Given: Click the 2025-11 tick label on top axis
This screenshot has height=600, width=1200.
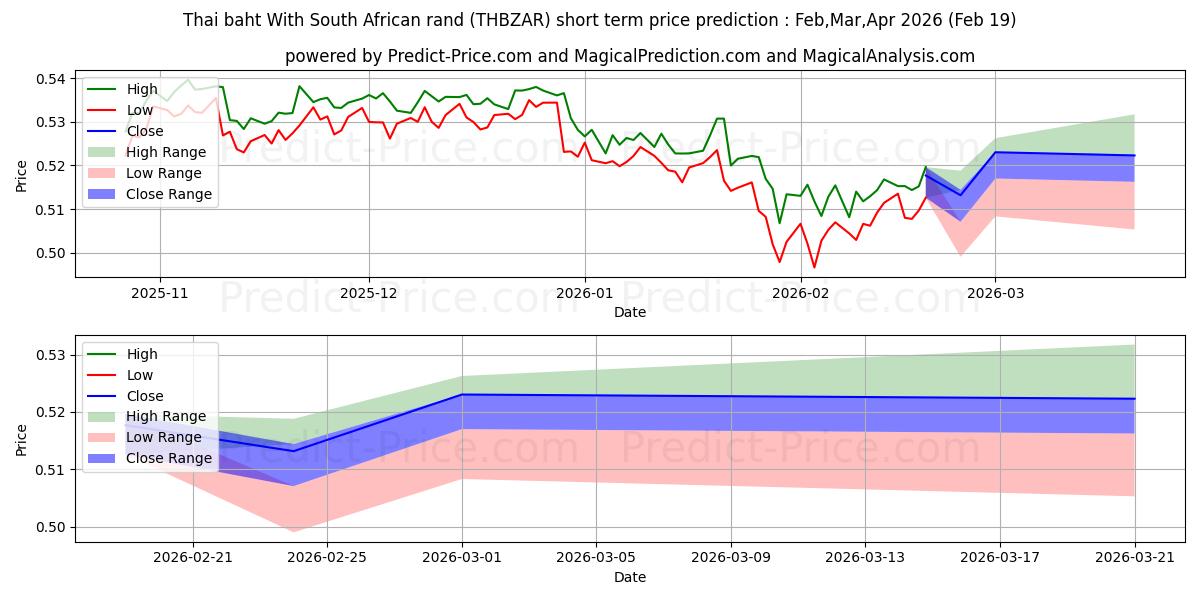Looking at the screenshot, I should 160,295.
